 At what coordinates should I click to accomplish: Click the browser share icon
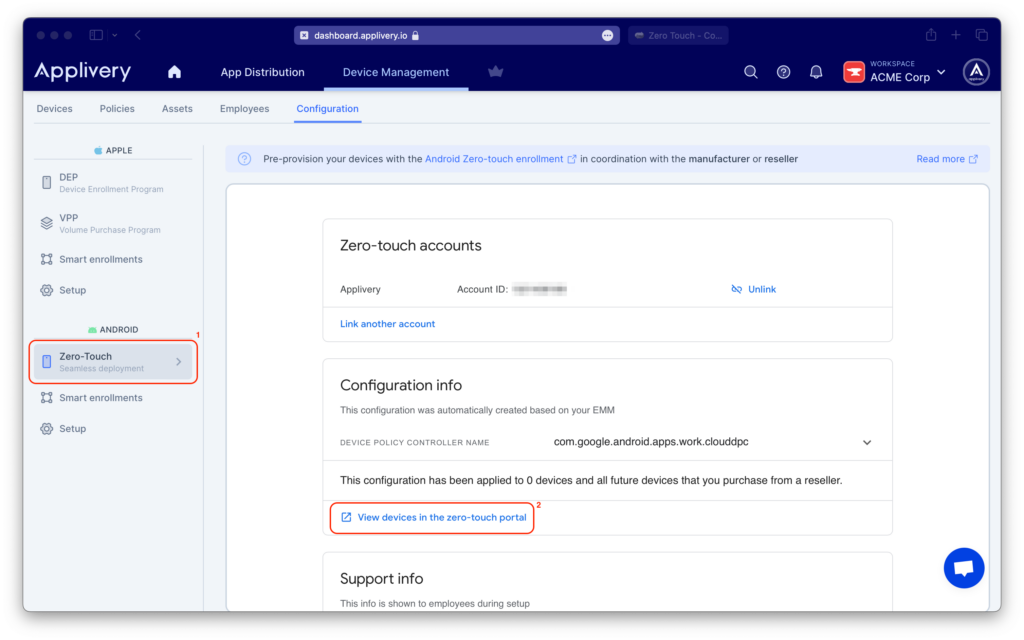[x=931, y=35]
